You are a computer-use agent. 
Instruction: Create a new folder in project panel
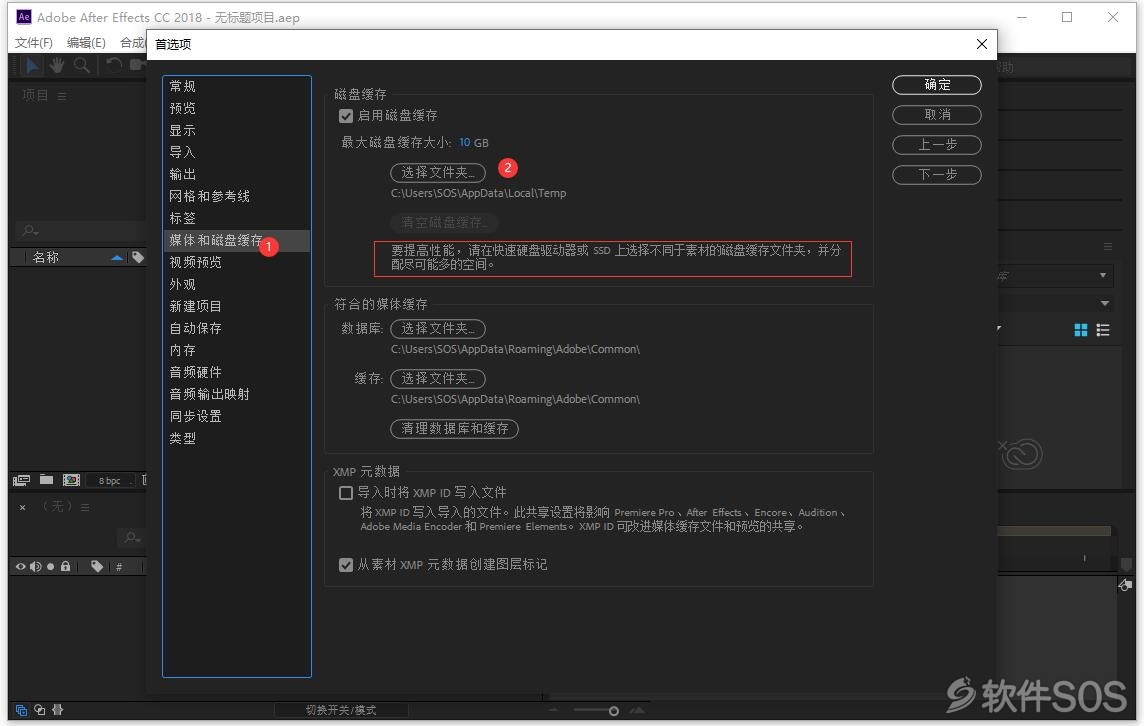coord(47,479)
